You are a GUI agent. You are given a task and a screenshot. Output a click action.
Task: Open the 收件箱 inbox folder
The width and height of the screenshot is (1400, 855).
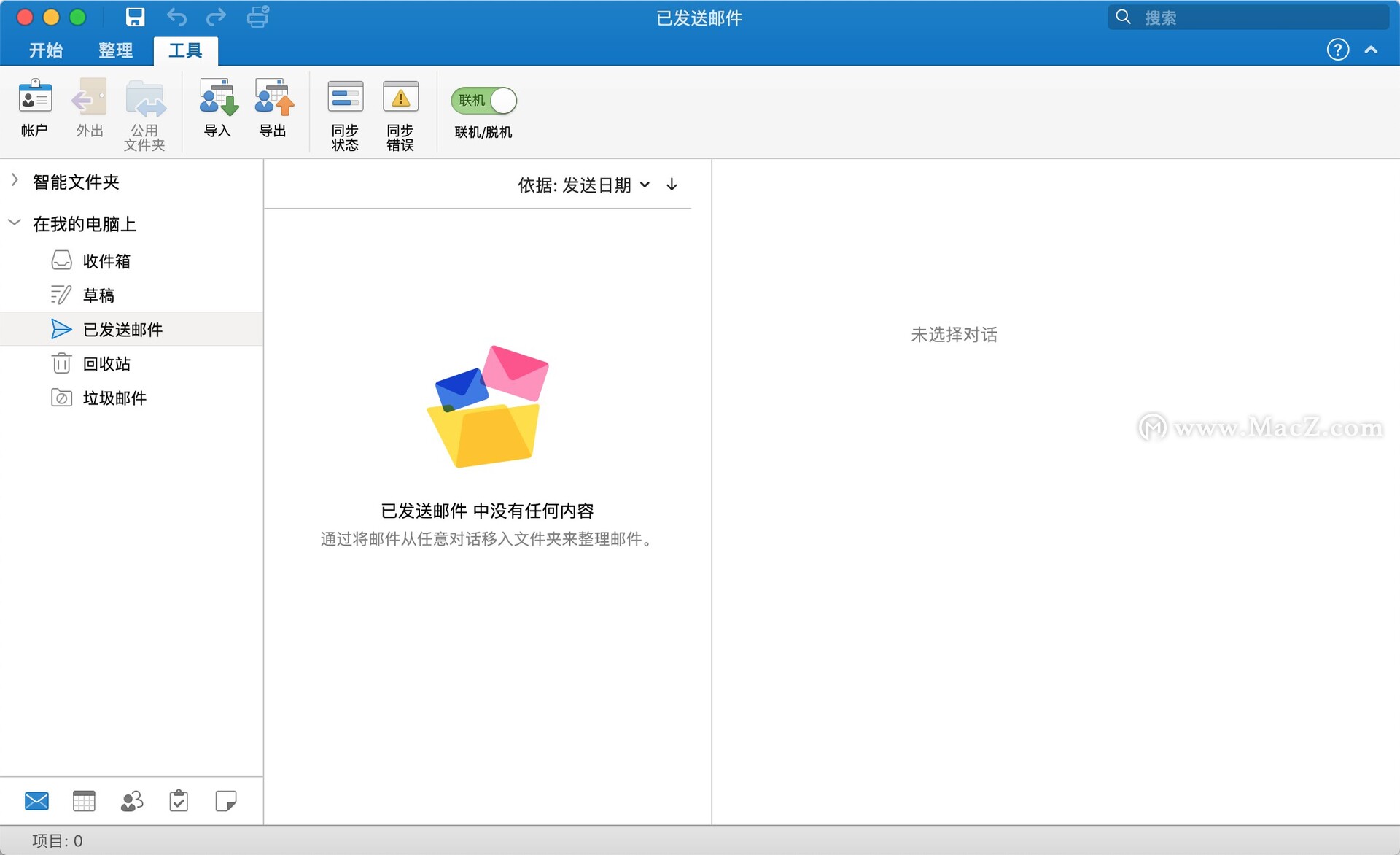click(131, 260)
